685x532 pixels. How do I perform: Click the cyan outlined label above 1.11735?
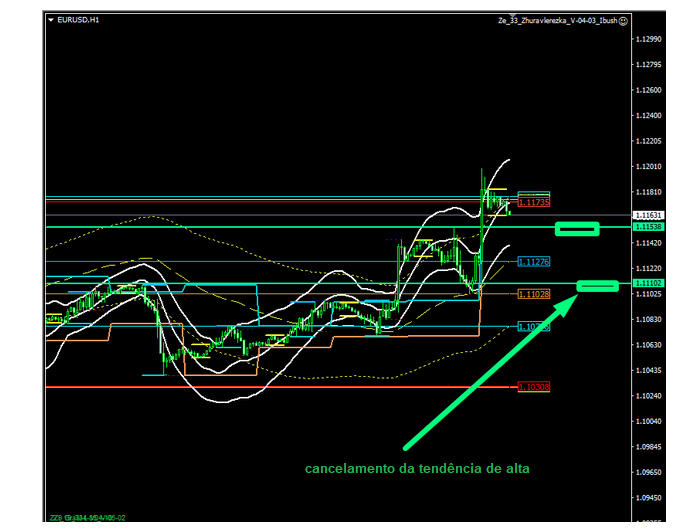click(x=533, y=194)
